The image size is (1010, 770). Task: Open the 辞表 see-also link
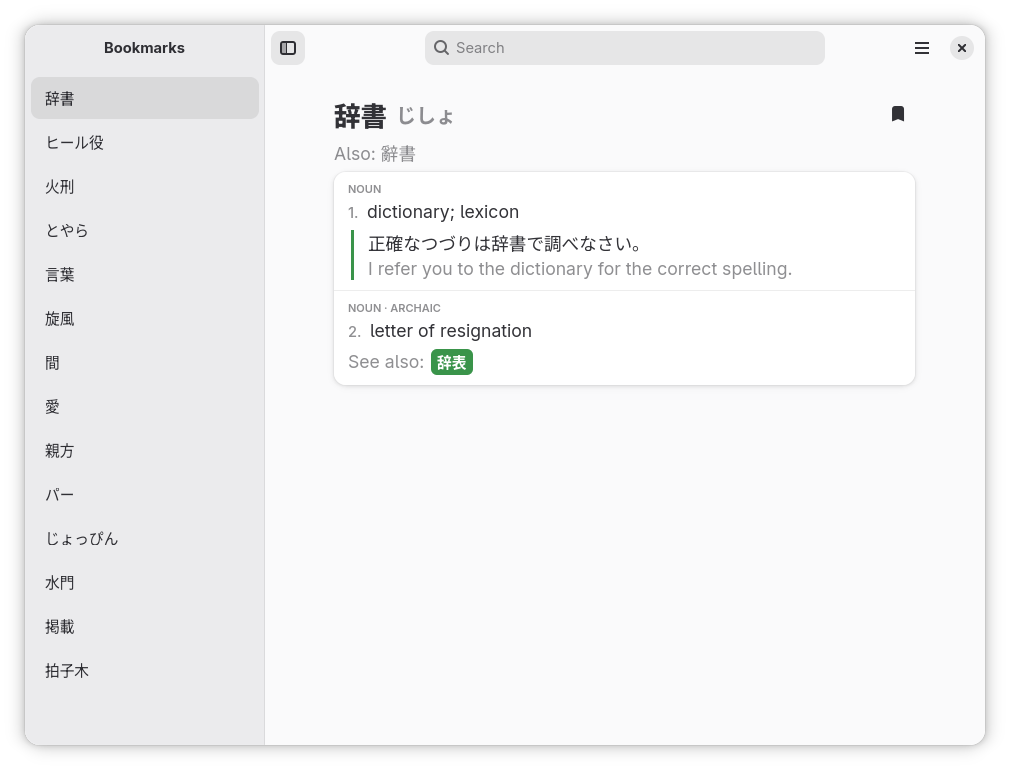click(x=452, y=362)
